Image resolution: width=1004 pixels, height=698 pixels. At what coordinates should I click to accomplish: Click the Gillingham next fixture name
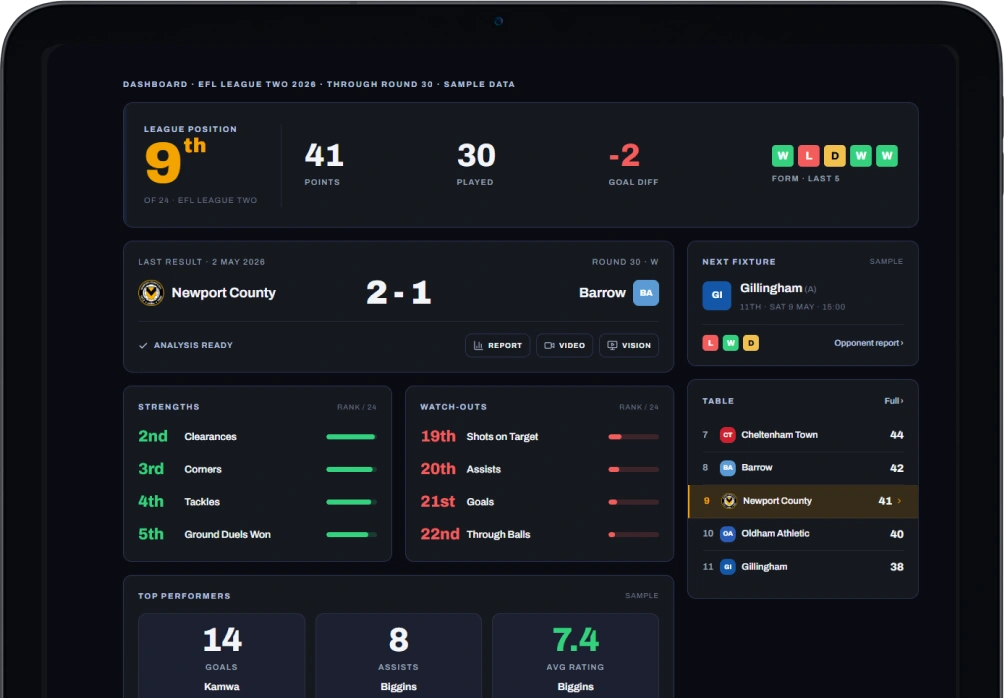click(771, 288)
